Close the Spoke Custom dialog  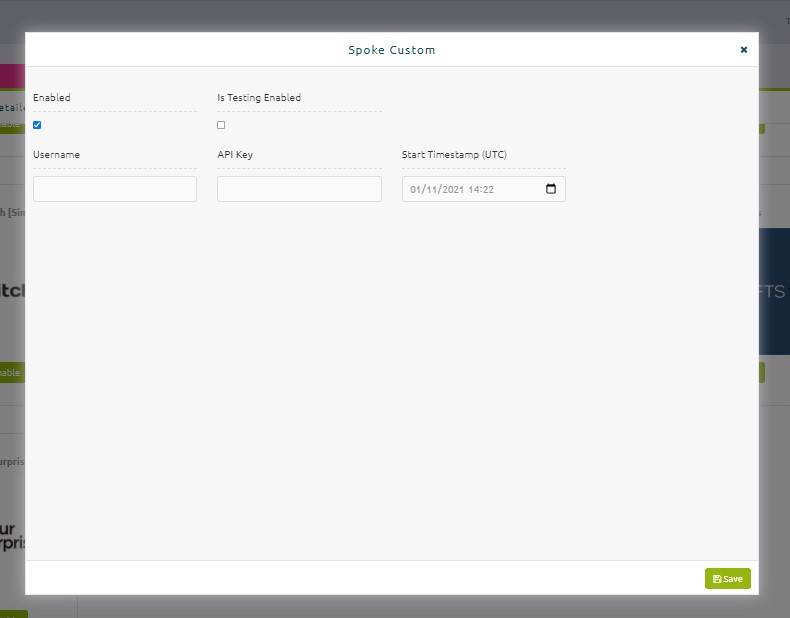tap(743, 49)
